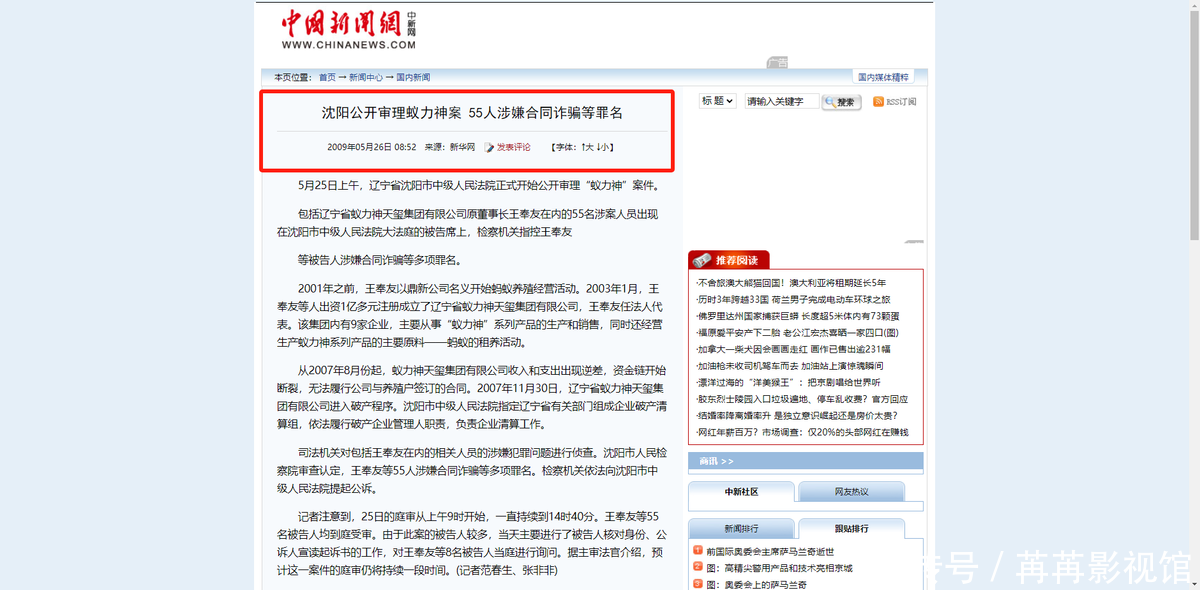Viewport: 1200px width, 590px height.
Task: Decrease font size with the 小 arrow
Action: pyautogui.click(x=602, y=147)
